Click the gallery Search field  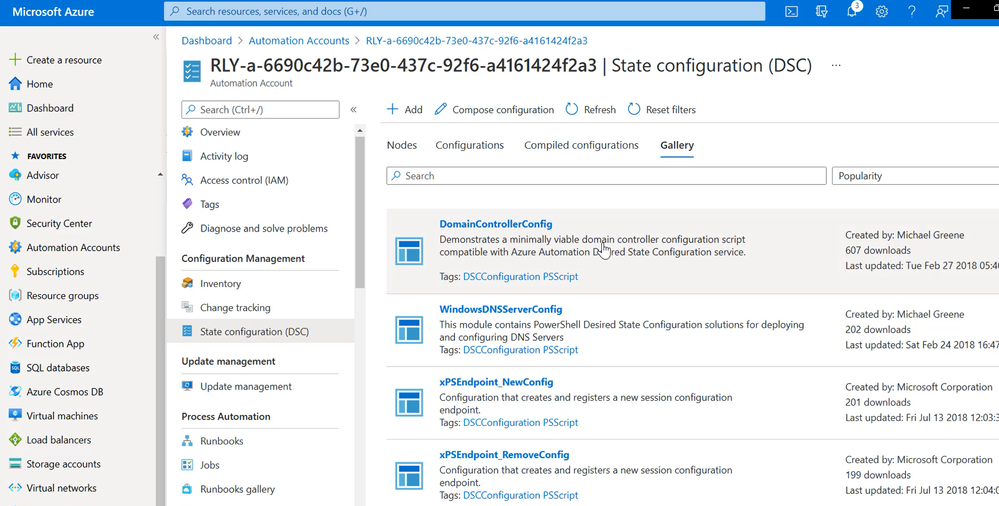[x=606, y=176]
